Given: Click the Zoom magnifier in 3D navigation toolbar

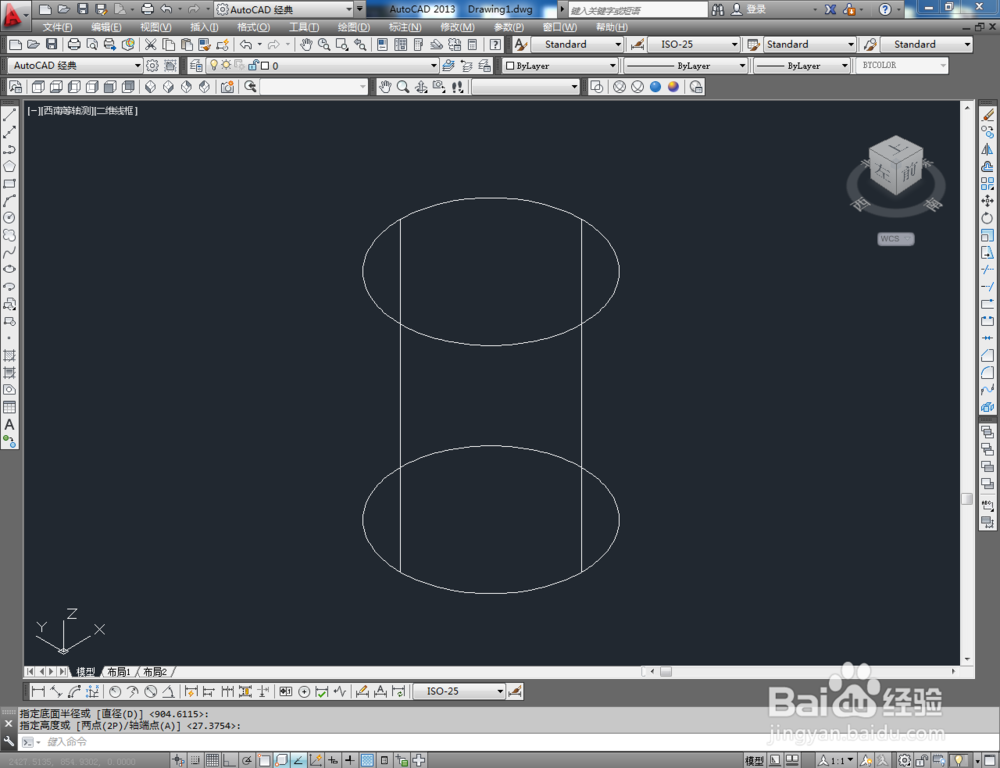Looking at the screenshot, I should tap(403, 87).
